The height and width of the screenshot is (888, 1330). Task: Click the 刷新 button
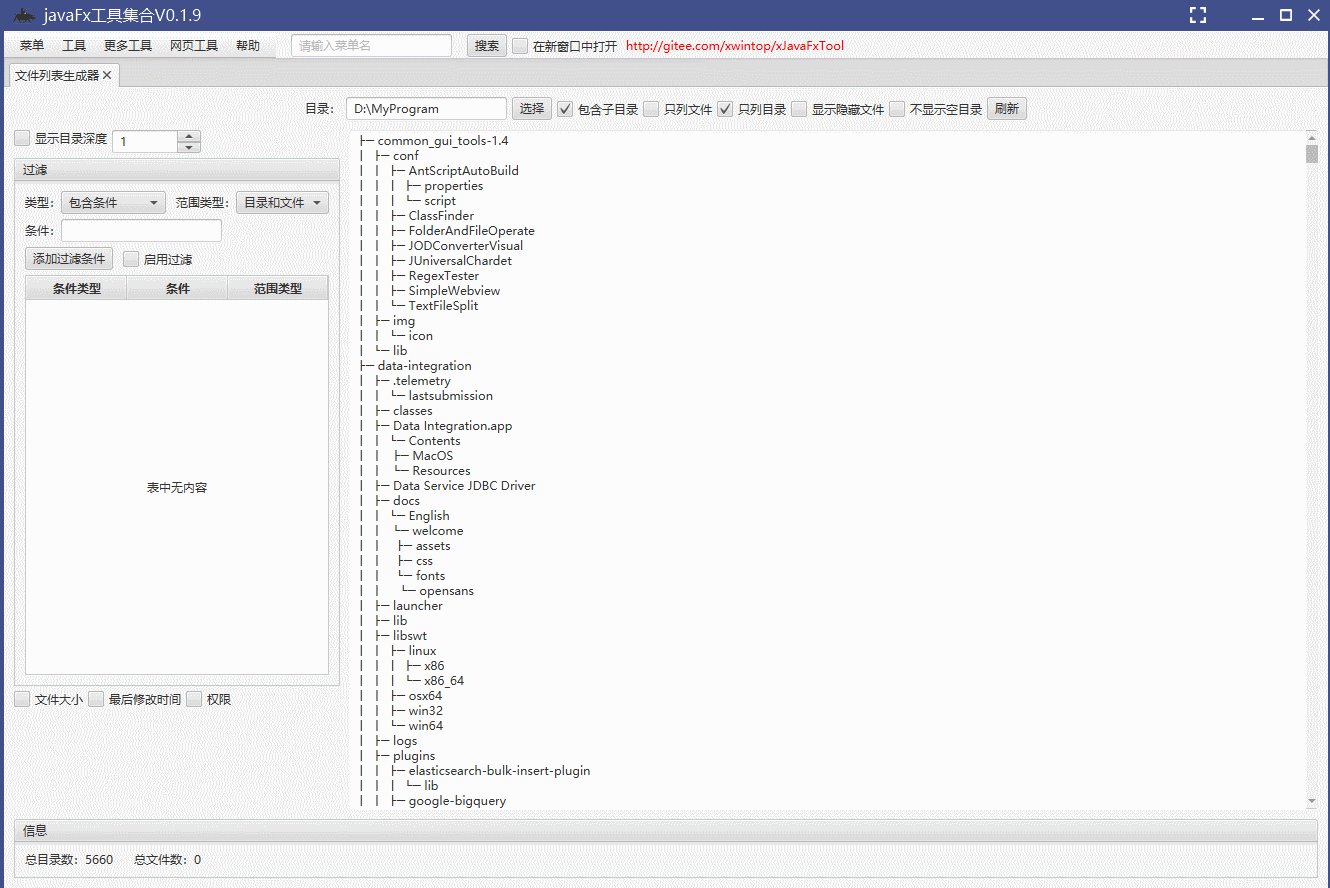tap(1007, 109)
